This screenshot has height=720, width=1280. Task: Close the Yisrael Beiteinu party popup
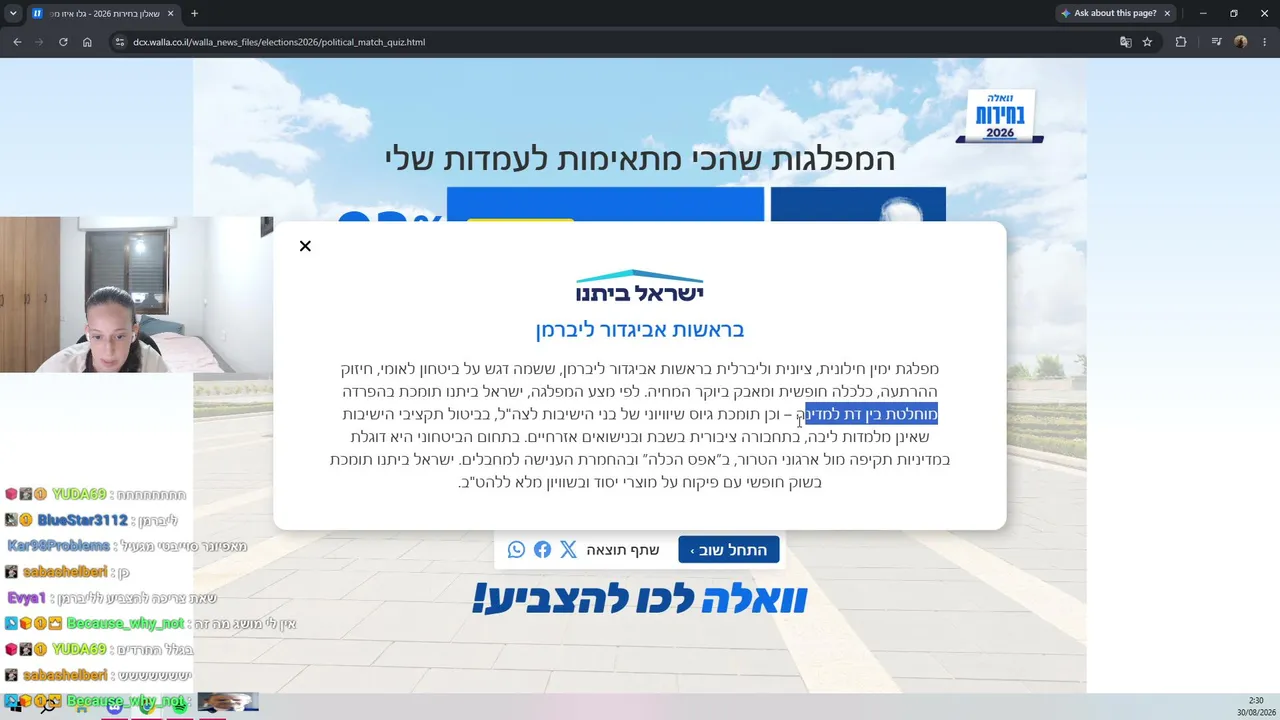pyautogui.click(x=305, y=246)
